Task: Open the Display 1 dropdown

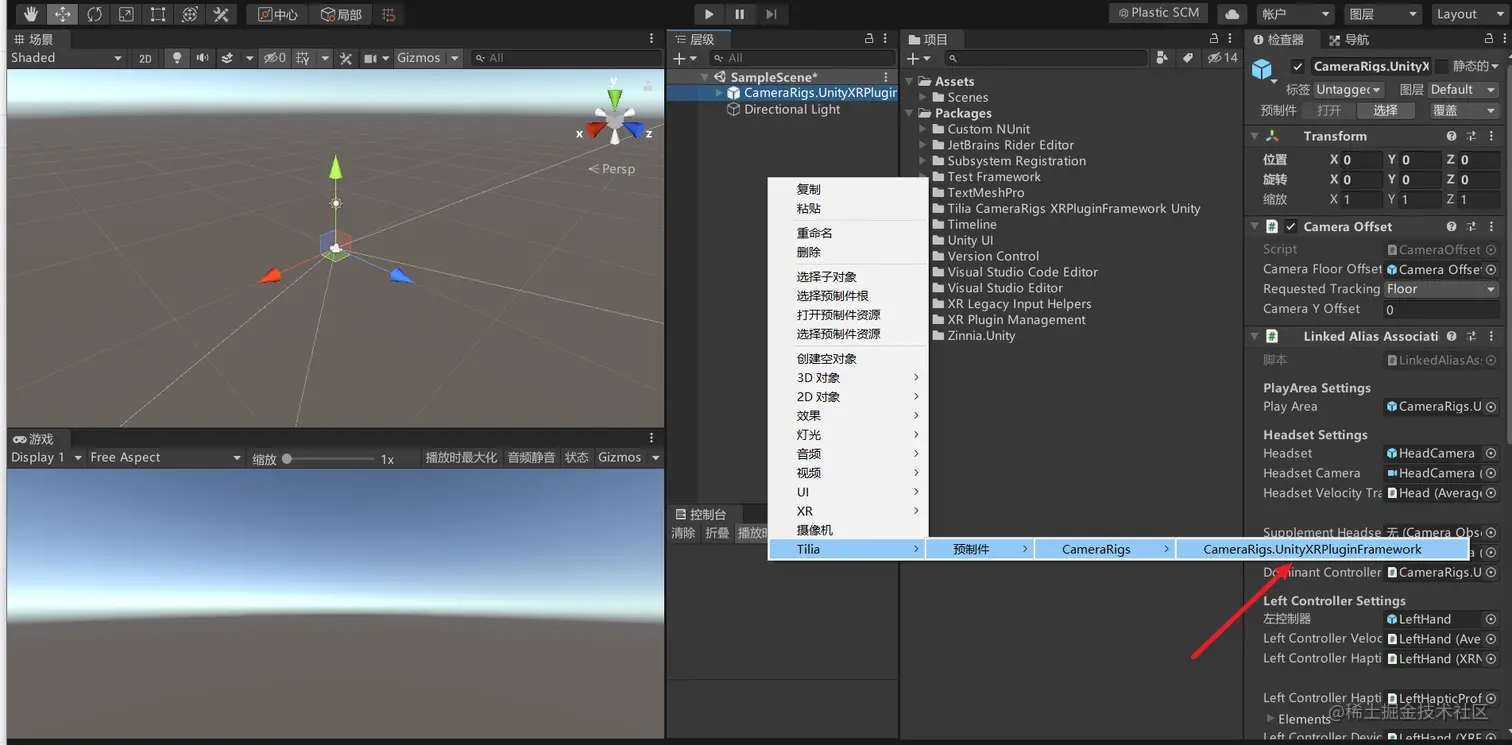Action: pyautogui.click(x=46, y=458)
